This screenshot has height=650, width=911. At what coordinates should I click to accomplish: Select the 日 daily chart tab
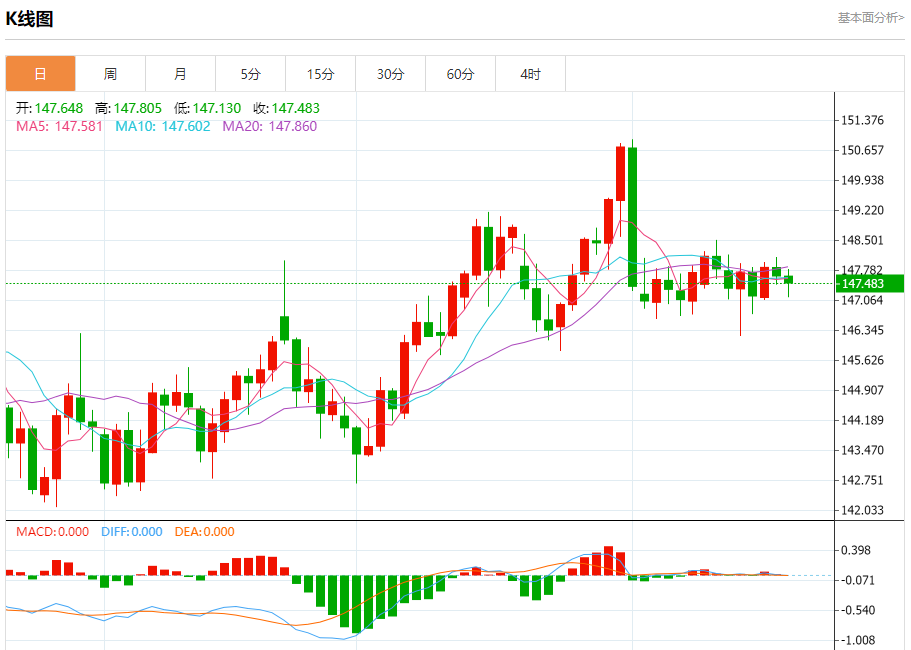(41, 74)
